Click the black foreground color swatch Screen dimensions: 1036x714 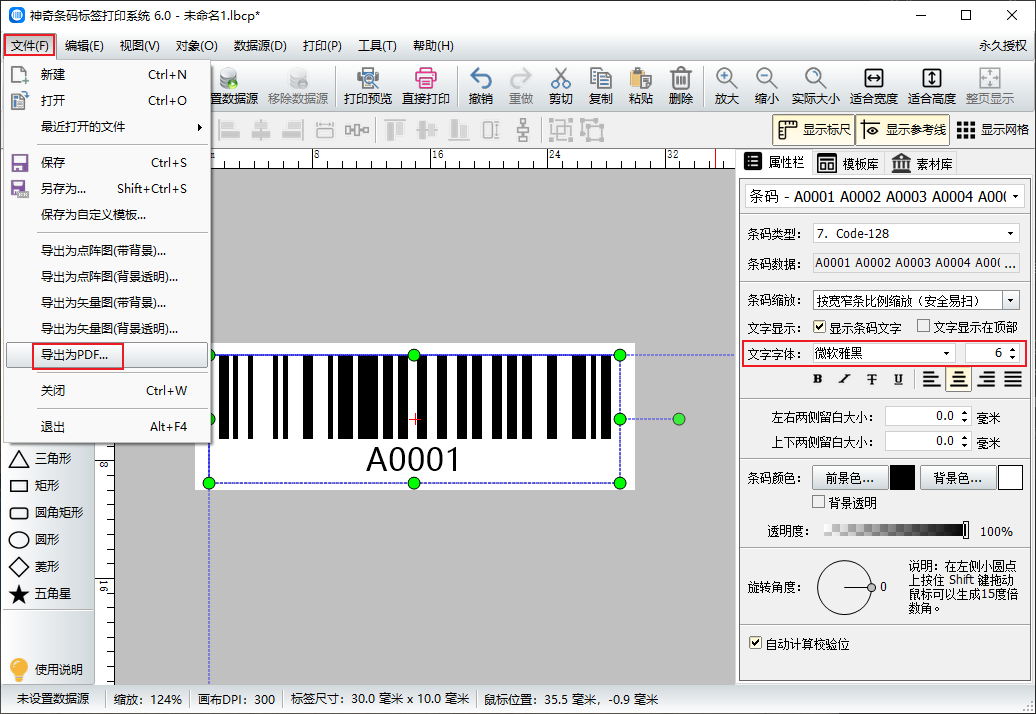[x=903, y=478]
